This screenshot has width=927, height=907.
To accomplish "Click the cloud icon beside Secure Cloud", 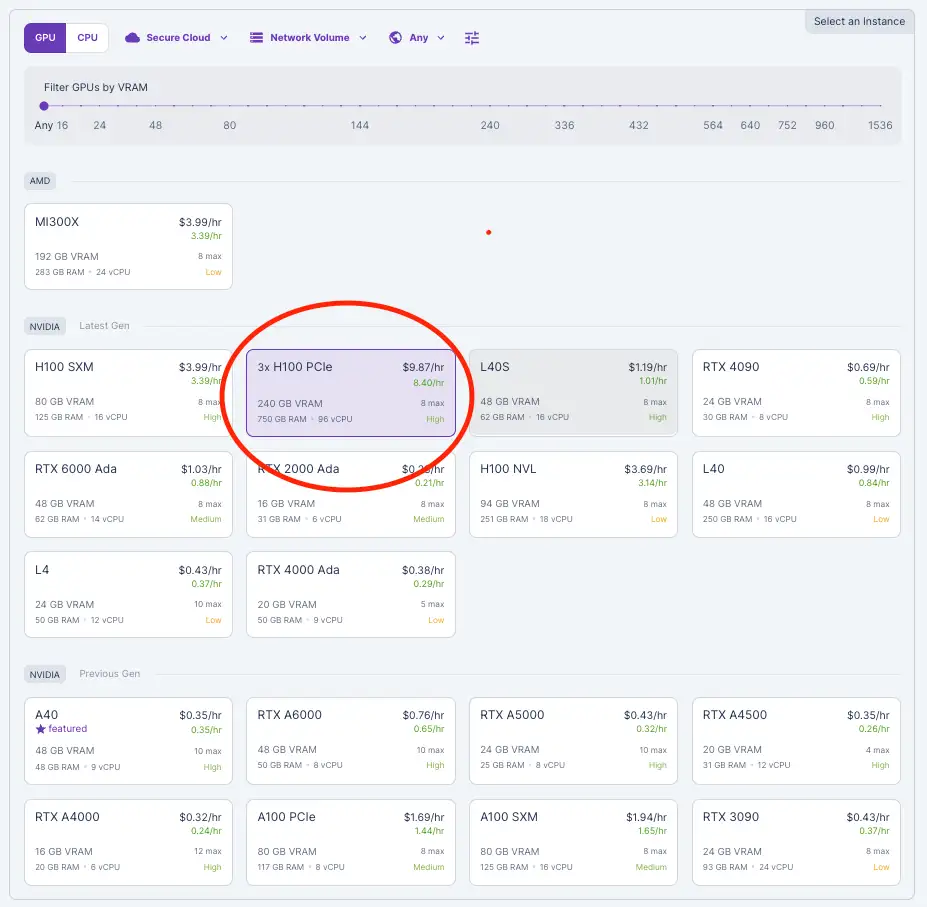I will [x=132, y=38].
